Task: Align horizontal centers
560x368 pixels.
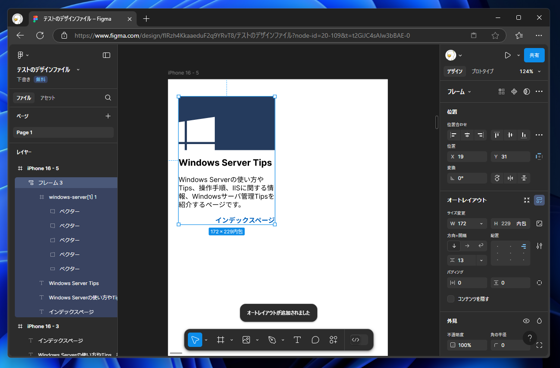Action: pyautogui.click(x=467, y=135)
